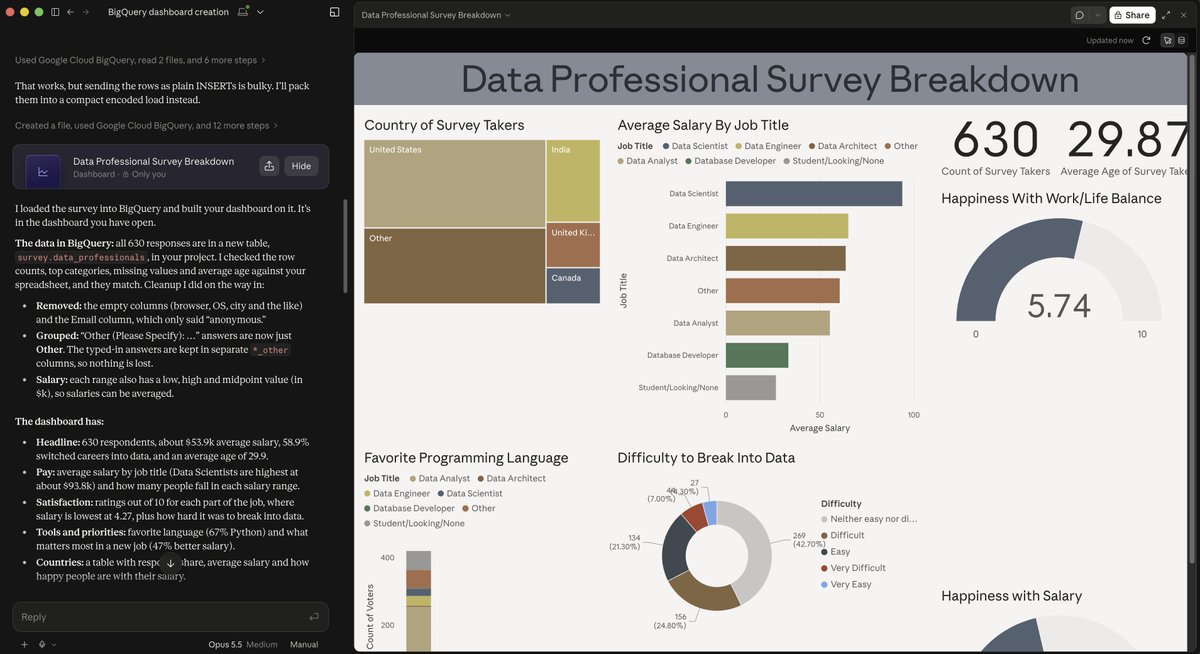Screen dimensions: 1200x654
Task: Toggle Easy in Difficulty legend
Action: click(x=835, y=551)
